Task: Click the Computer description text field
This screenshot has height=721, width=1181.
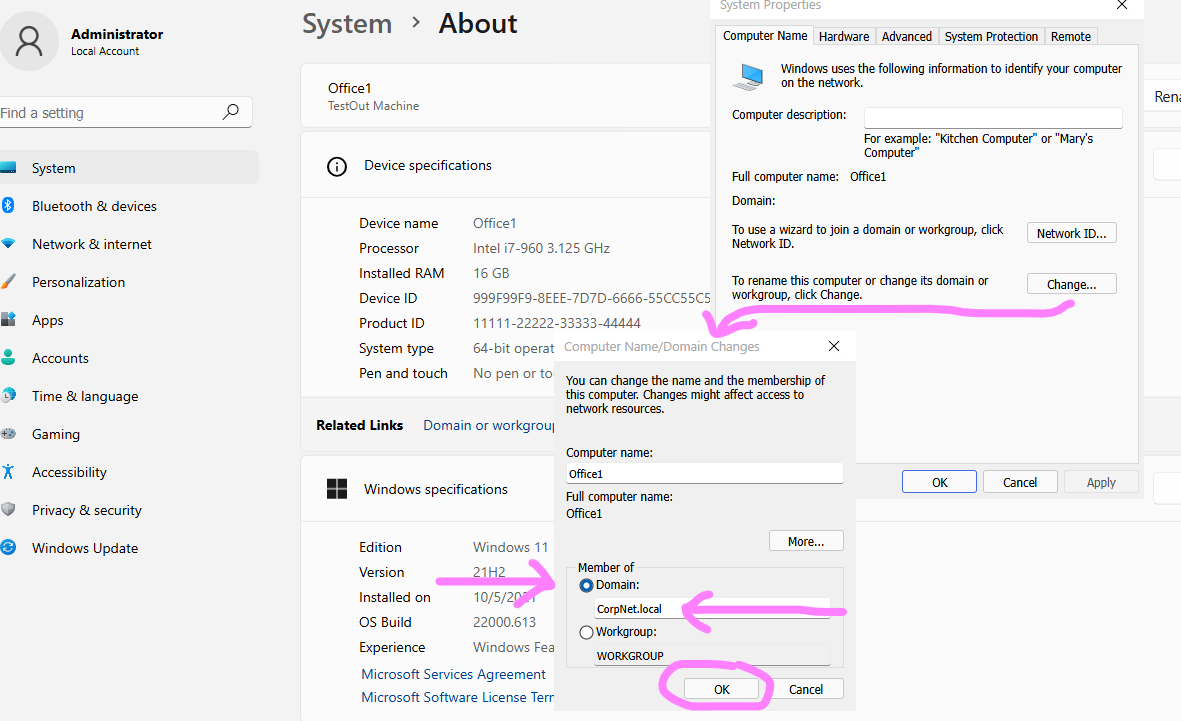Action: tap(993, 117)
